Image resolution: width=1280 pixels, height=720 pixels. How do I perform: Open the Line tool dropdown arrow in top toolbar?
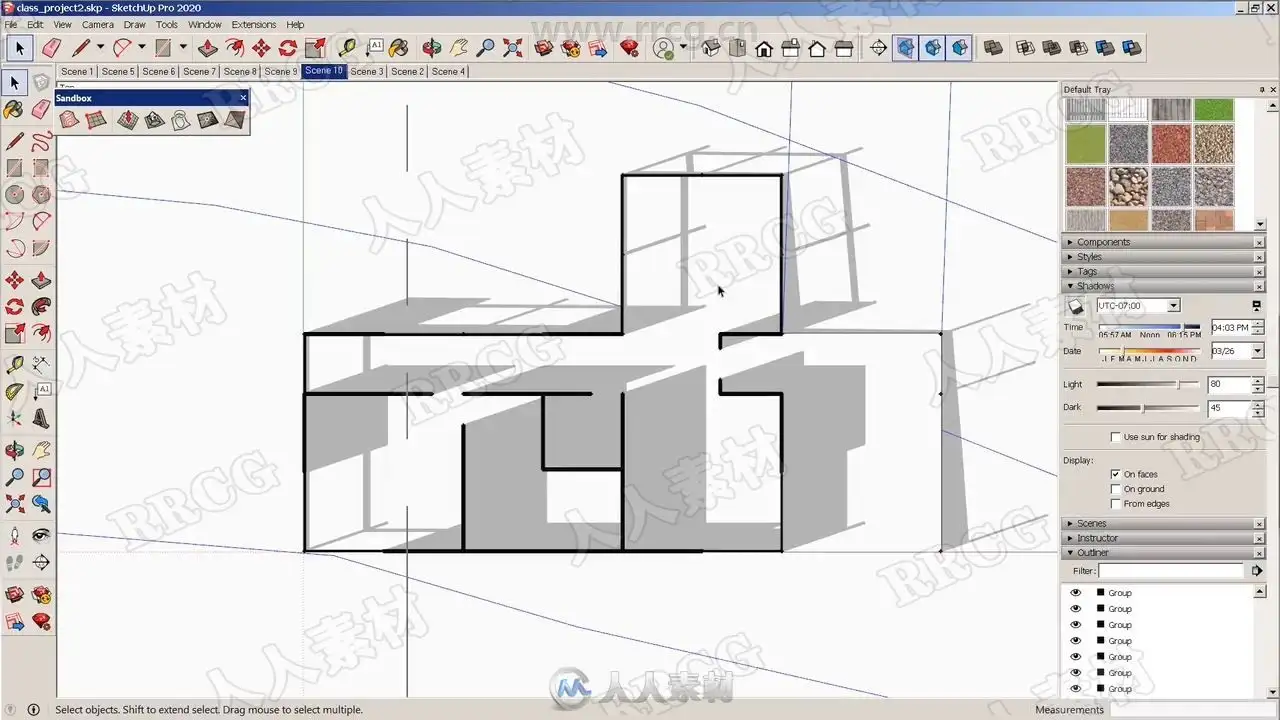tap(100, 48)
